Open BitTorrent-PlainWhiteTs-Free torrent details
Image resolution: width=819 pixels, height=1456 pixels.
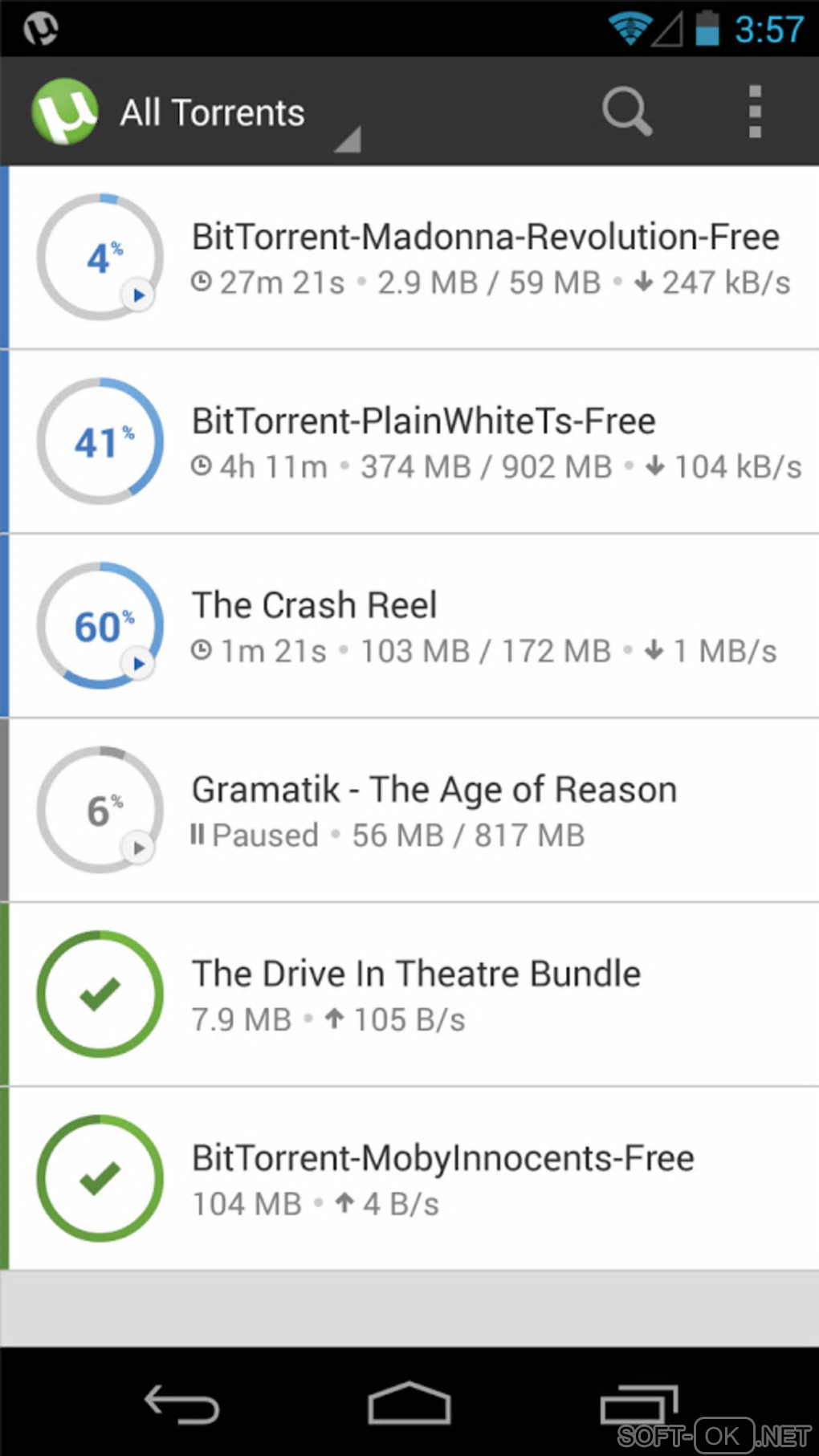click(x=423, y=421)
